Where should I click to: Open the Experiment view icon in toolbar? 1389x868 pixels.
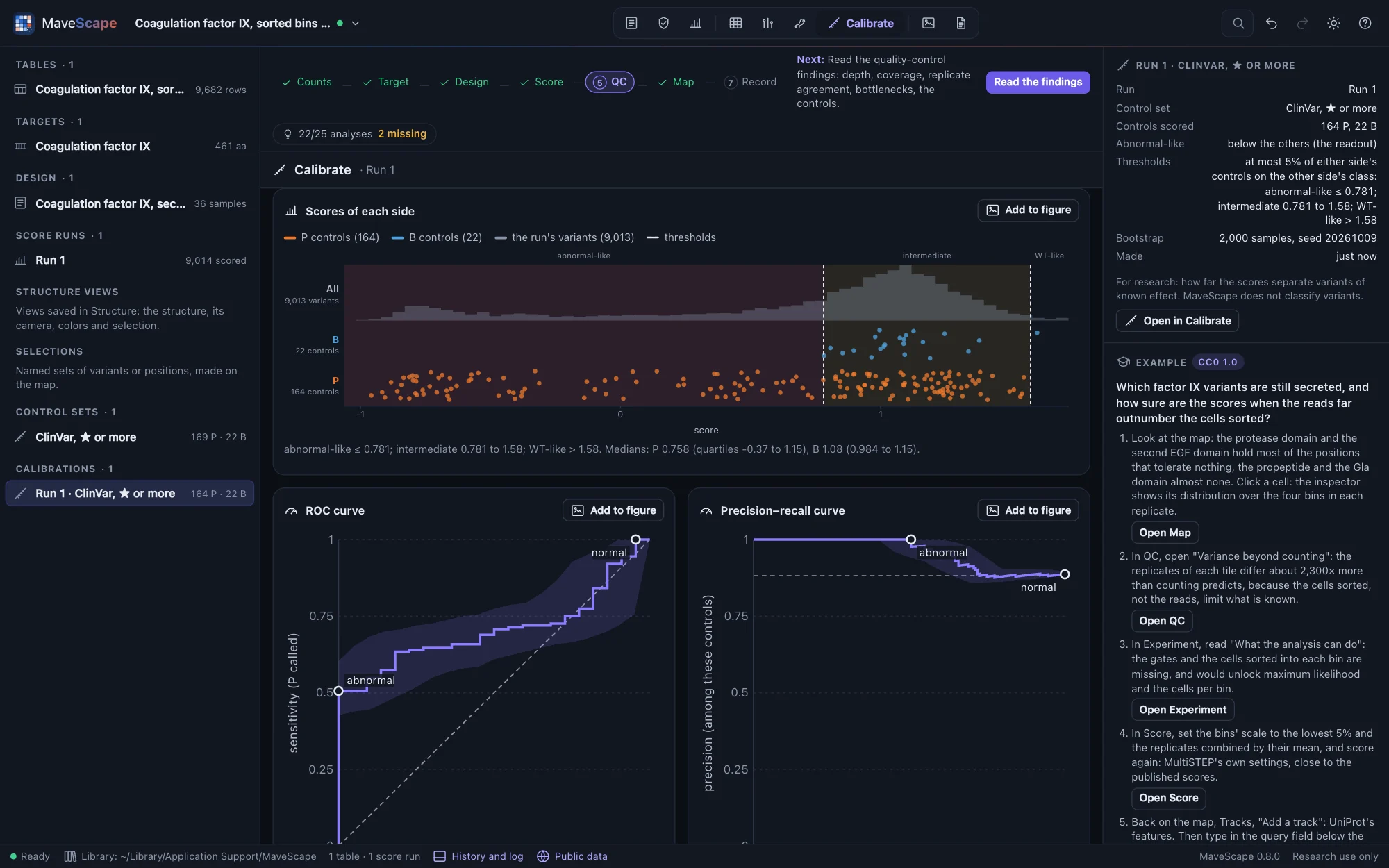(x=631, y=23)
